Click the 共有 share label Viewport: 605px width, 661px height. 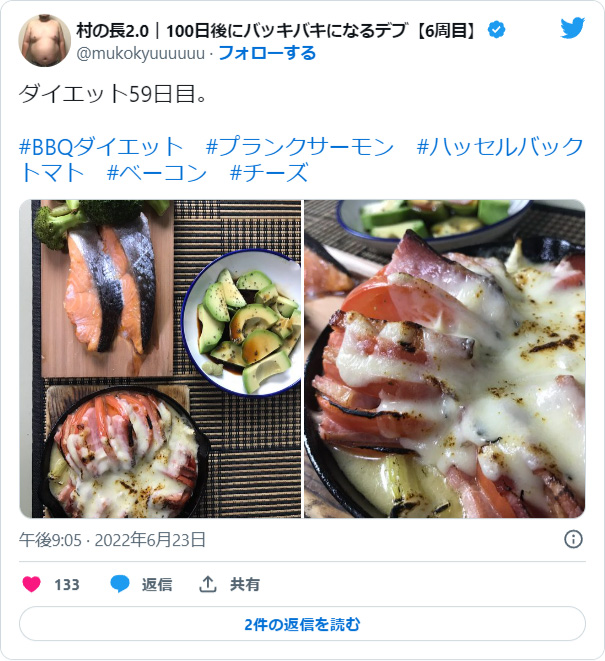coord(245,584)
